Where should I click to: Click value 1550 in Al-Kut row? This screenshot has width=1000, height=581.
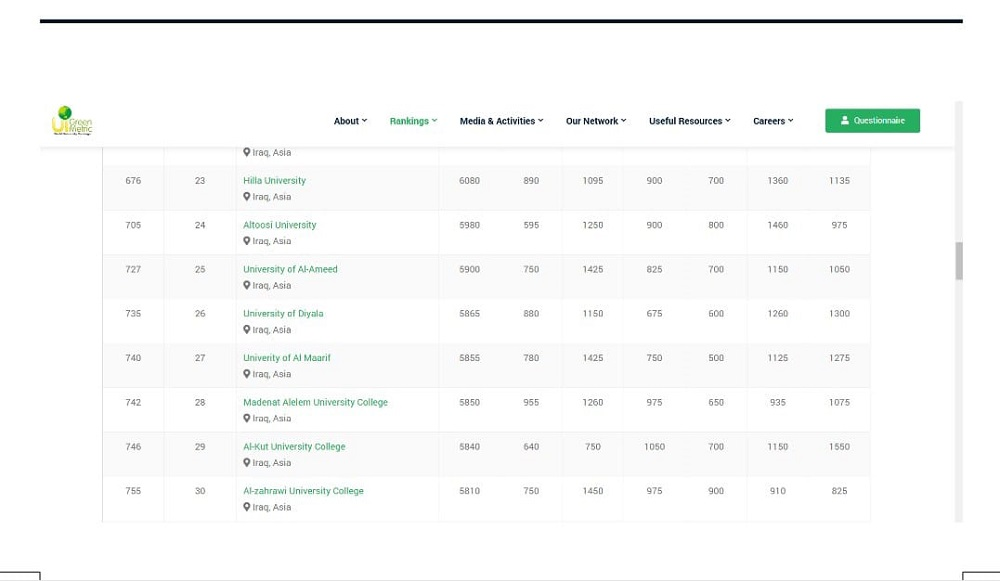[x=839, y=446]
